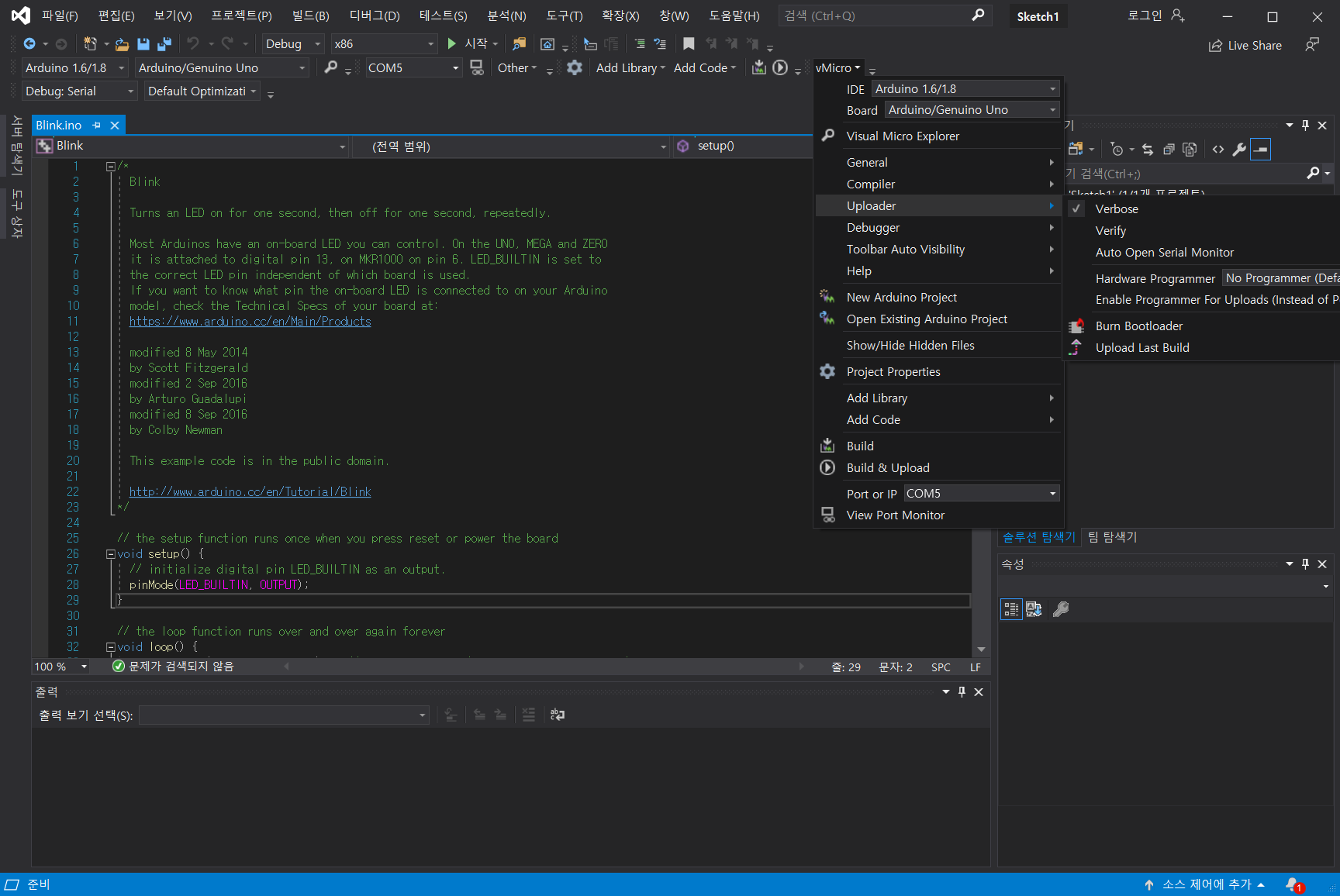
Task: Open the COM5 port dropdown in toolbar
Action: pyautogui.click(x=413, y=68)
